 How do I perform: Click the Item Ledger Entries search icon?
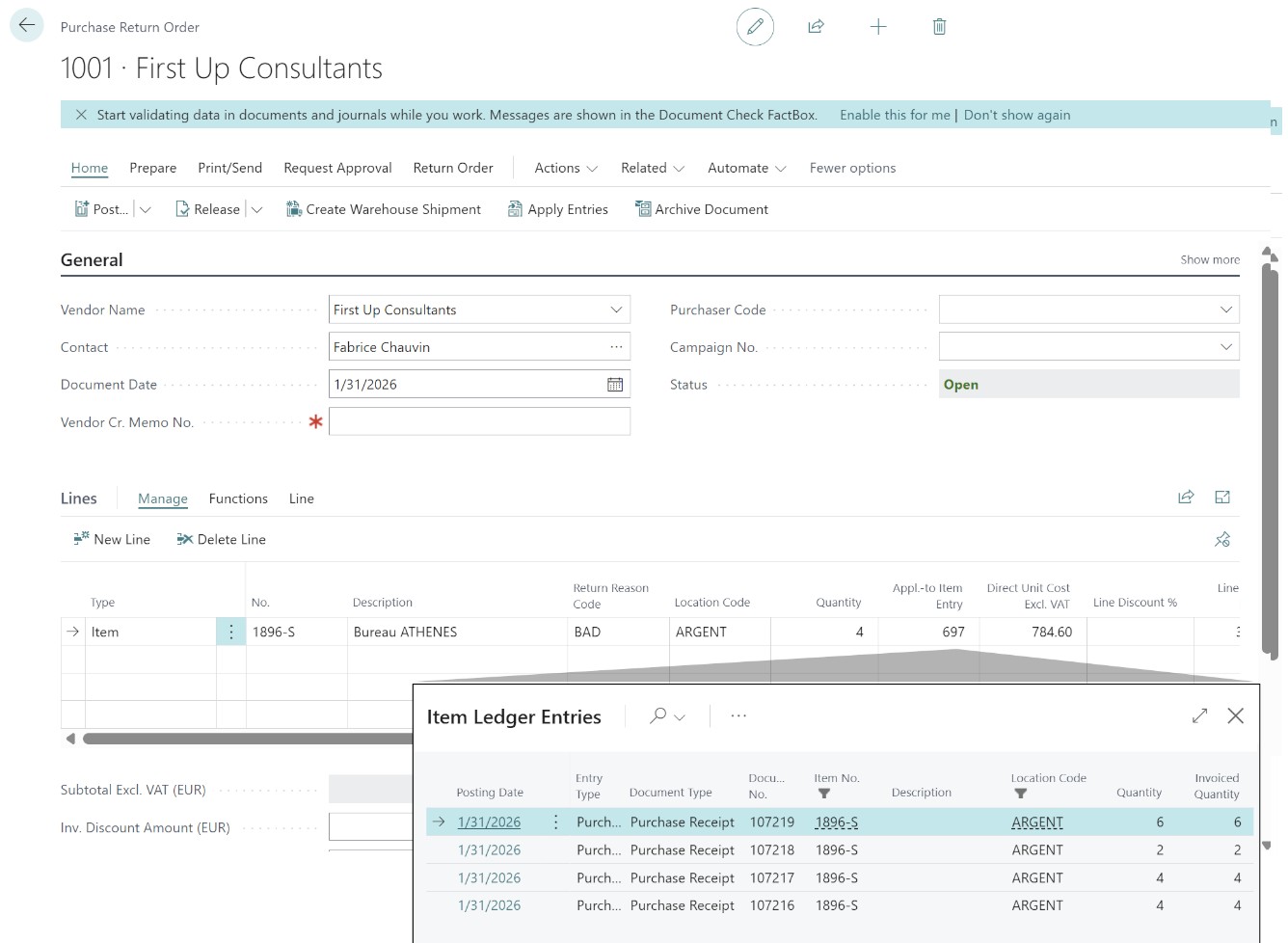click(x=658, y=716)
